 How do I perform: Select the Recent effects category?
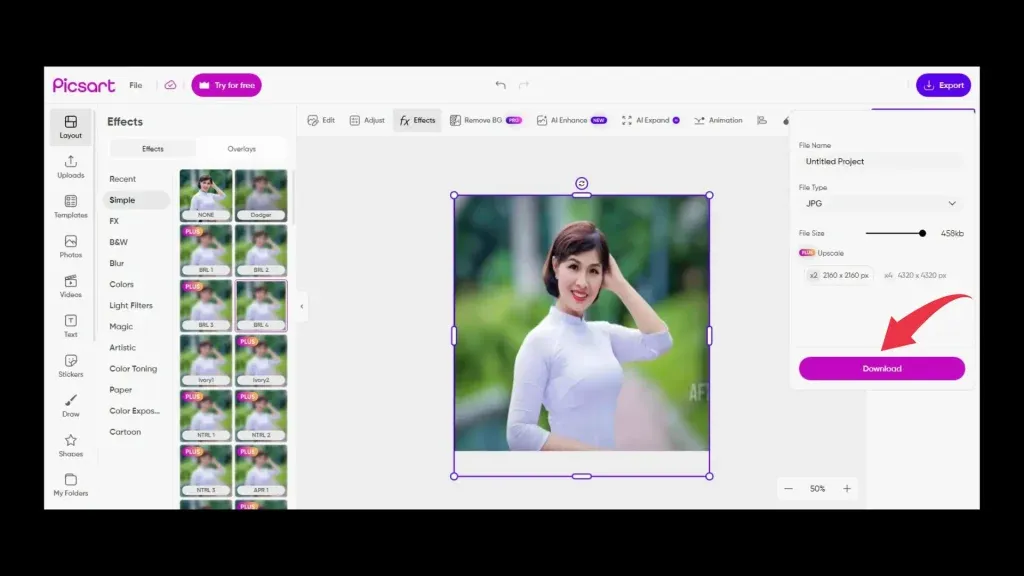(123, 179)
